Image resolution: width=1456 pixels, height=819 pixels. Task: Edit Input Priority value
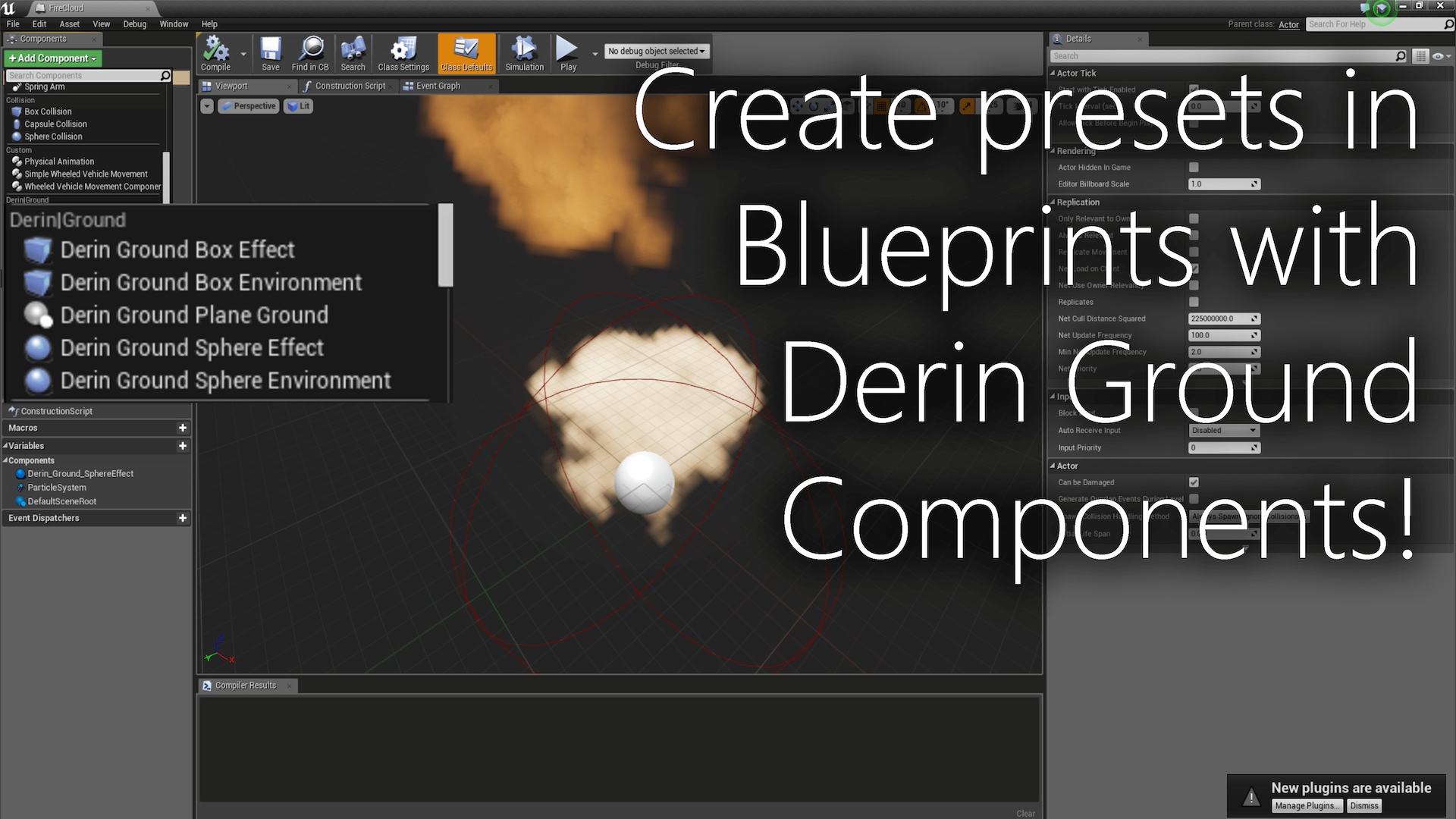coord(1224,448)
